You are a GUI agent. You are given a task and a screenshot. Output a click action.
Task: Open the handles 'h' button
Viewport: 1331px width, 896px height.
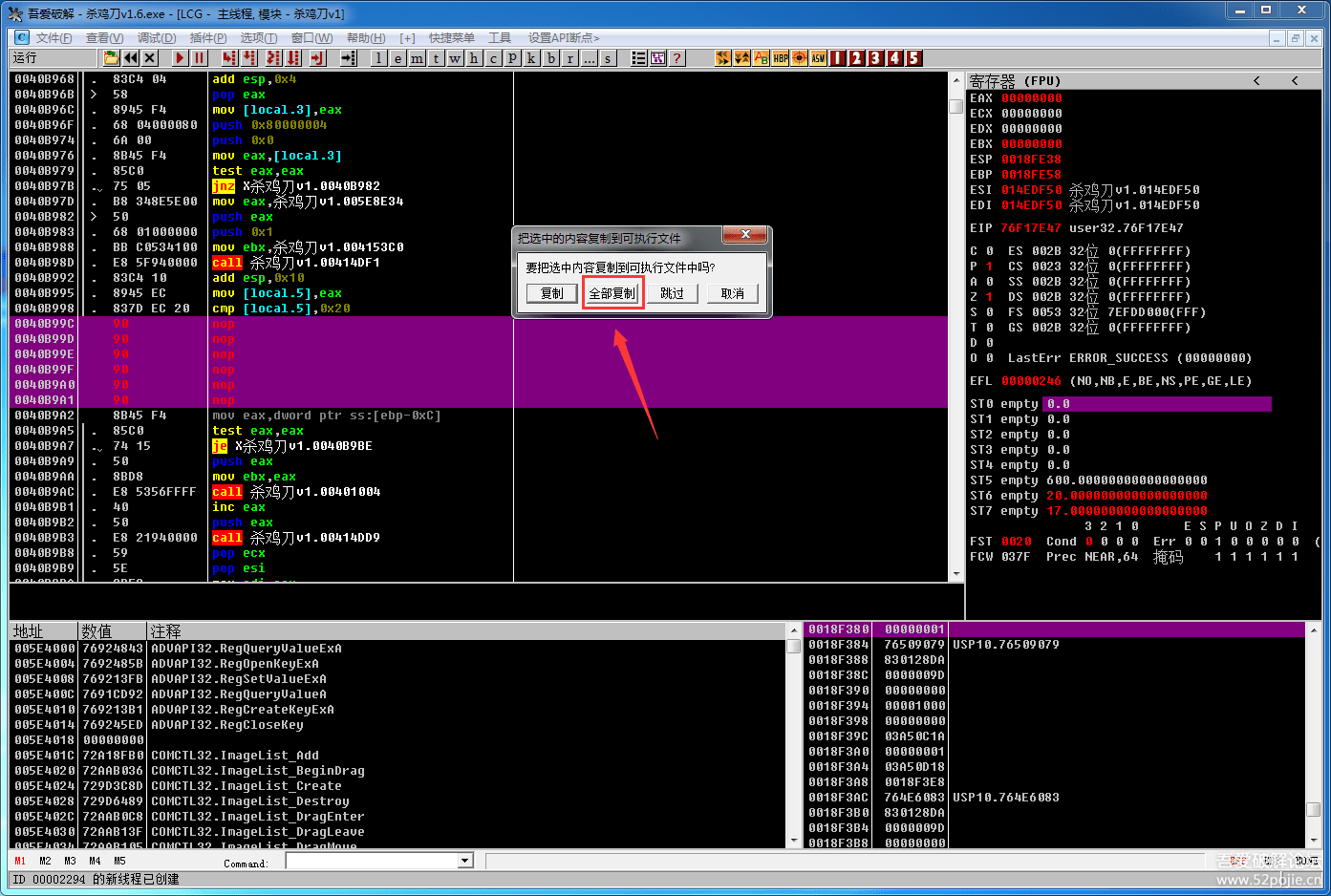point(475,58)
